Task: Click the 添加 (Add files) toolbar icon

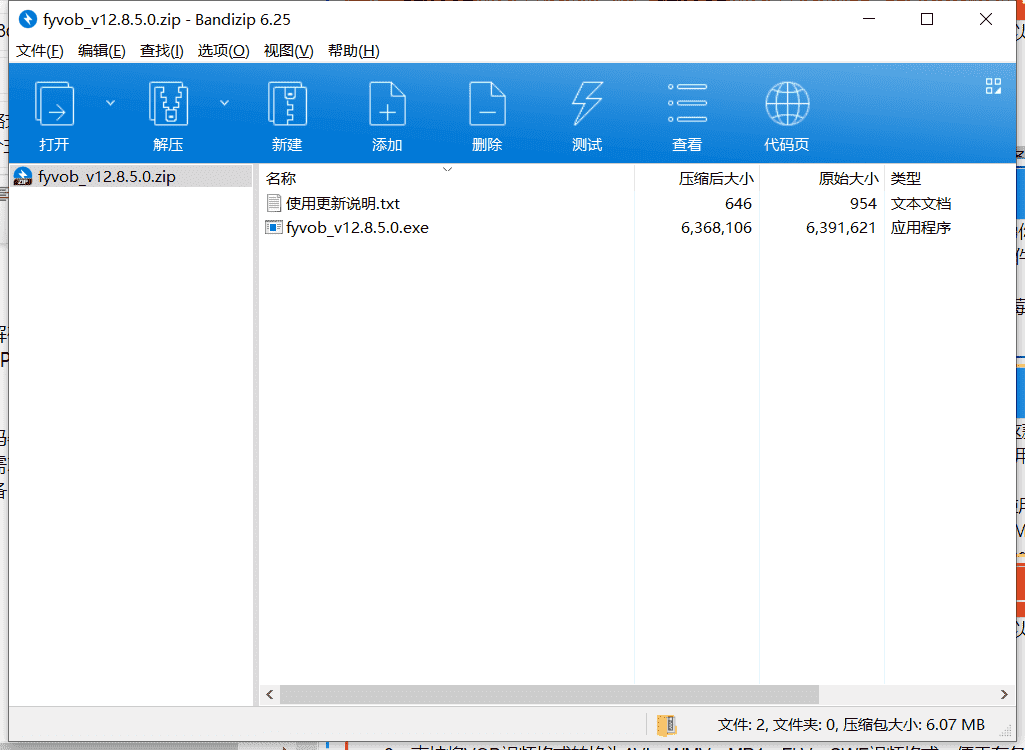Action: [x=387, y=103]
